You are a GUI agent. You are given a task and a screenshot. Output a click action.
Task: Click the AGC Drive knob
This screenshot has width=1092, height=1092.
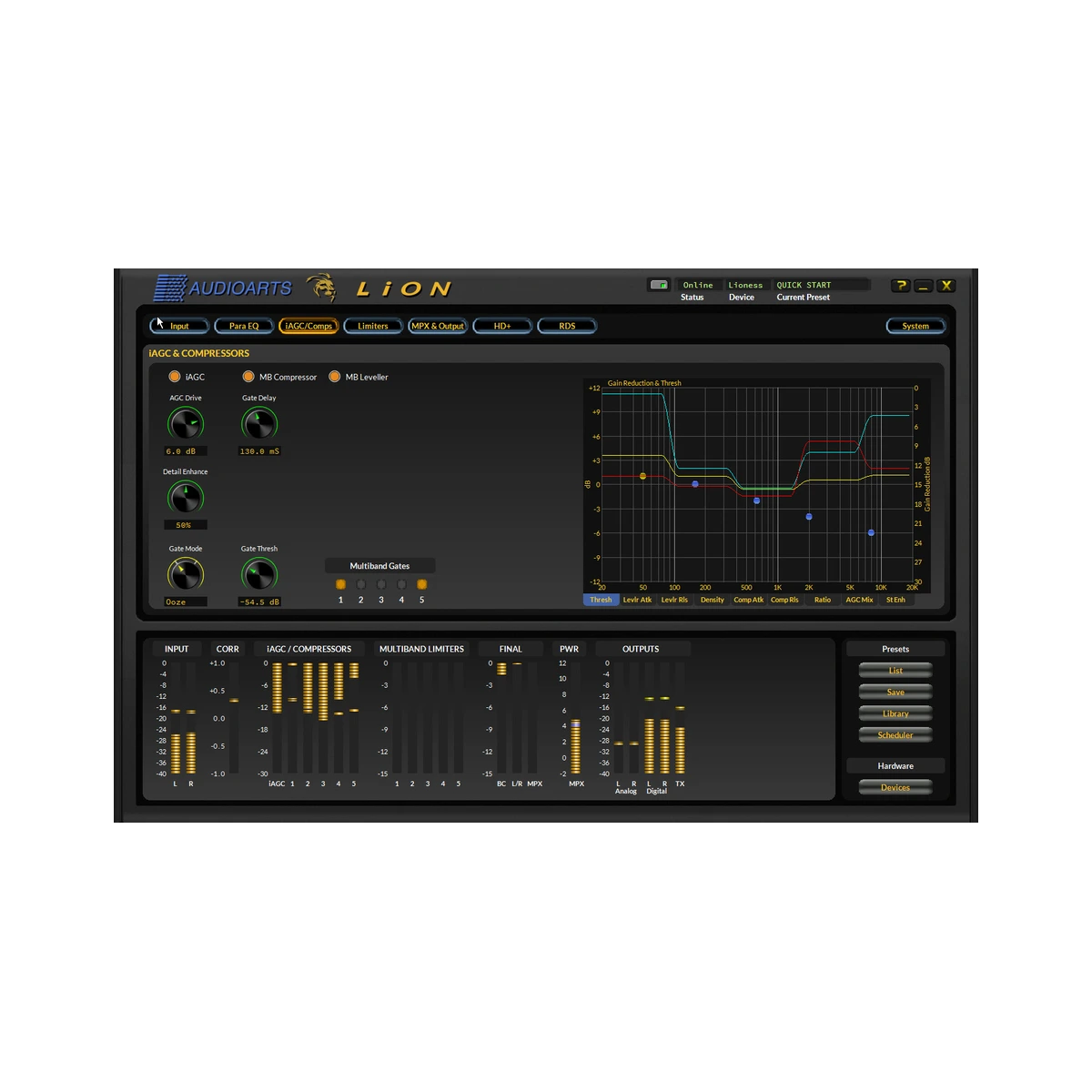tap(186, 423)
